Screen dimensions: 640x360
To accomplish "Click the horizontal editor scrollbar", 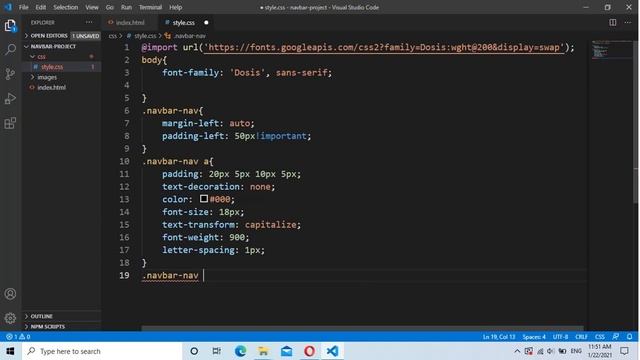I will pyautogui.click(x=362, y=328).
